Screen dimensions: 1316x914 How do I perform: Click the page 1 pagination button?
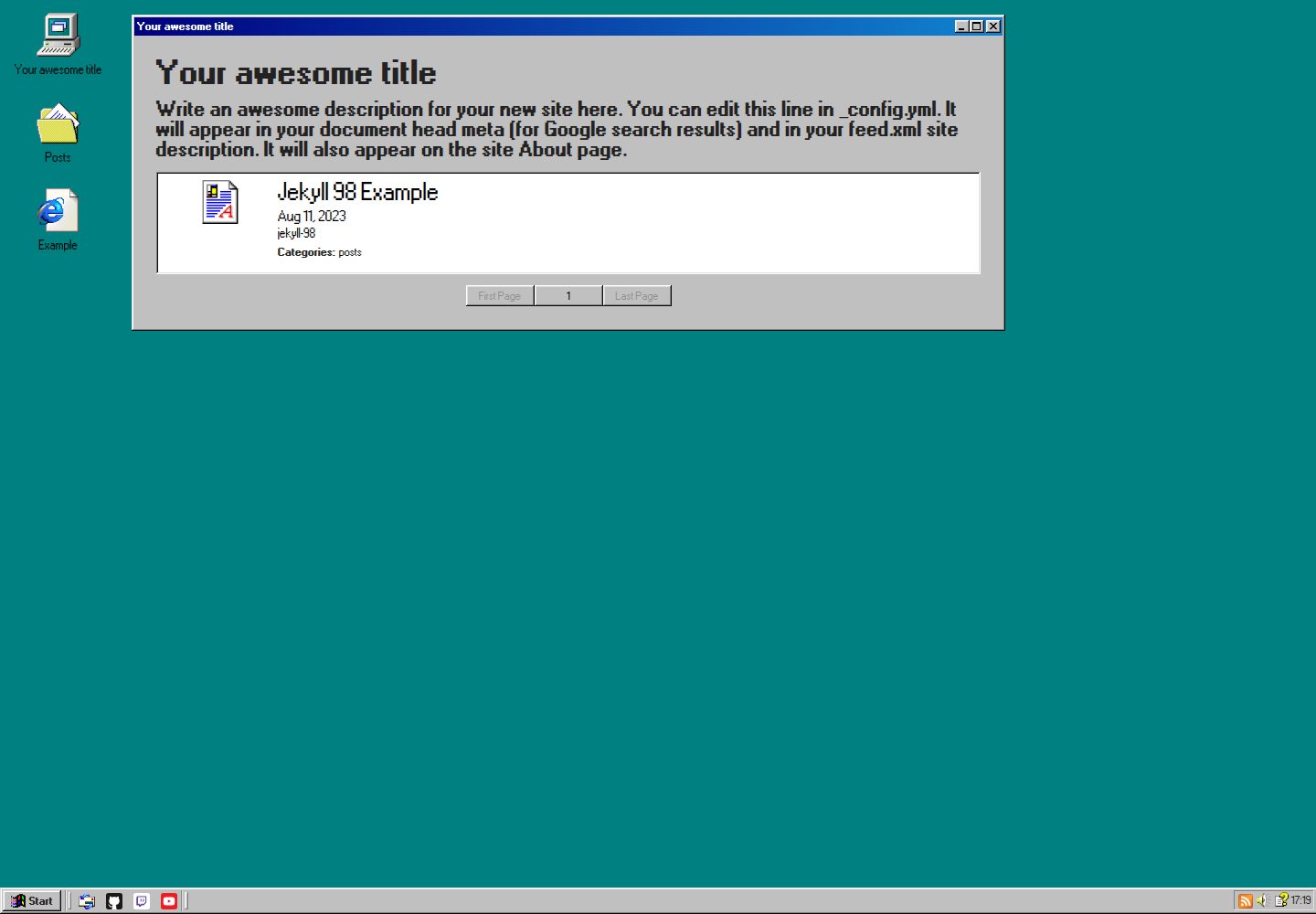pyautogui.click(x=568, y=296)
